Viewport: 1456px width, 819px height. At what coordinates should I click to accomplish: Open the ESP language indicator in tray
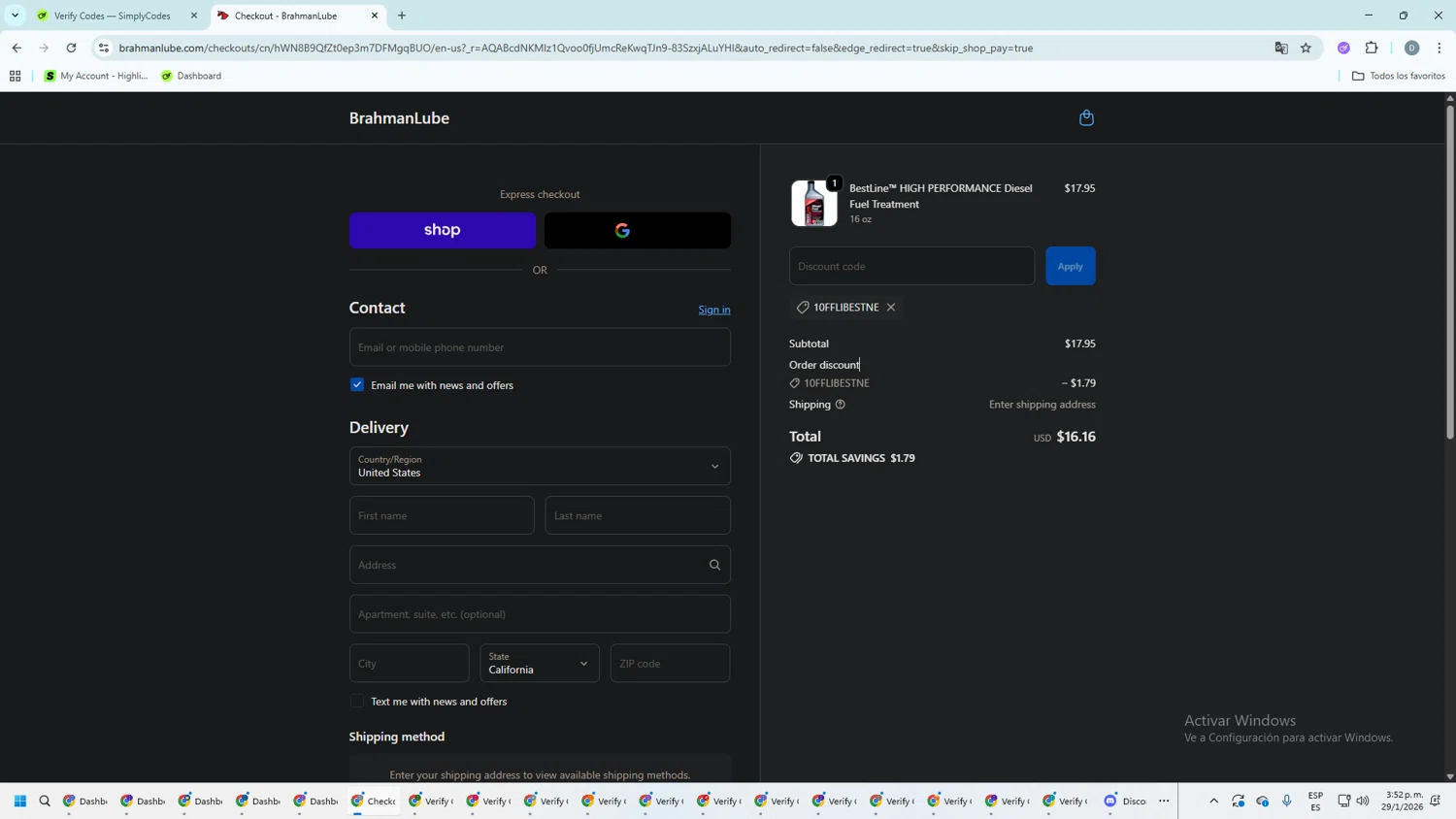1315,802
